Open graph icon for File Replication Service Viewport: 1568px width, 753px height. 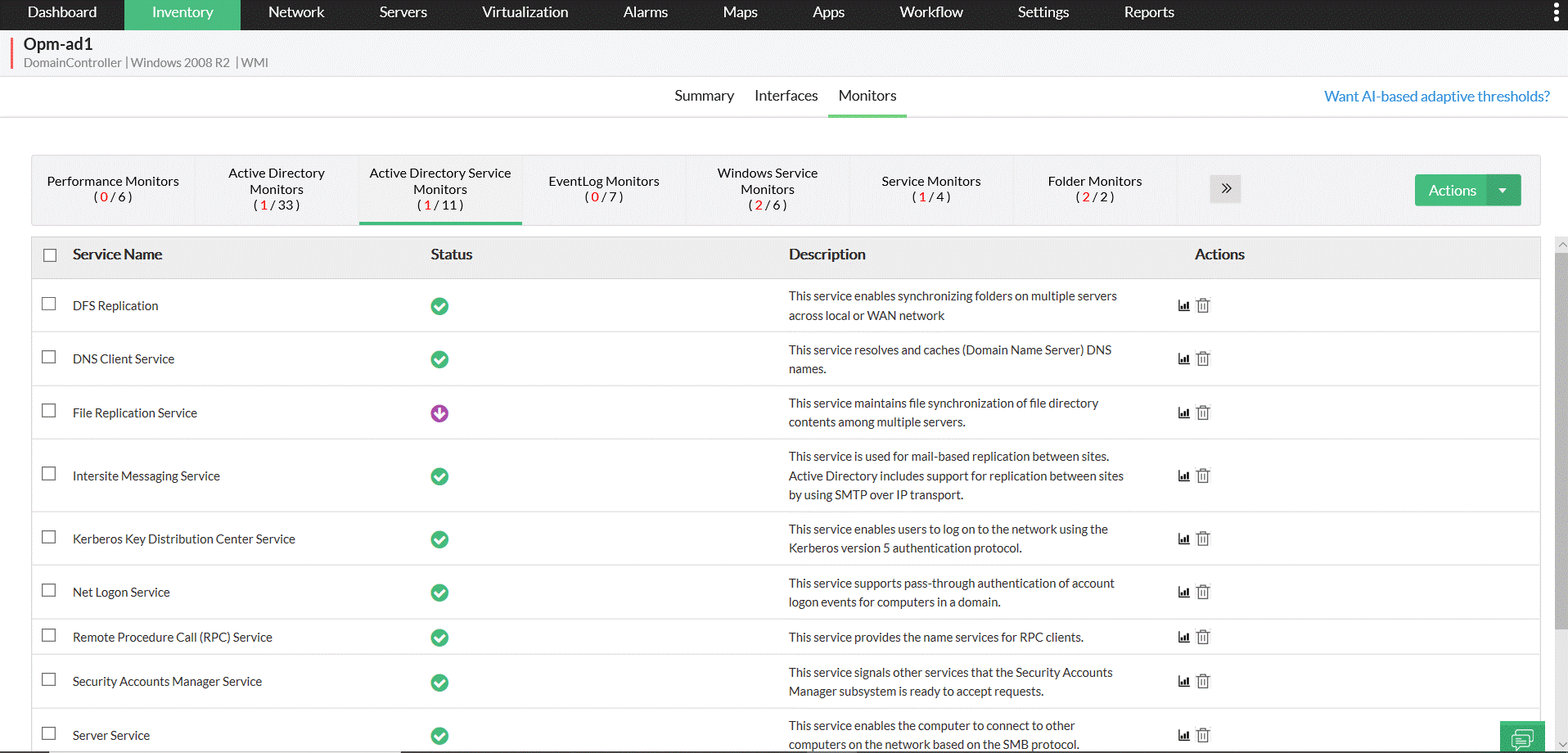[x=1183, y=413]
